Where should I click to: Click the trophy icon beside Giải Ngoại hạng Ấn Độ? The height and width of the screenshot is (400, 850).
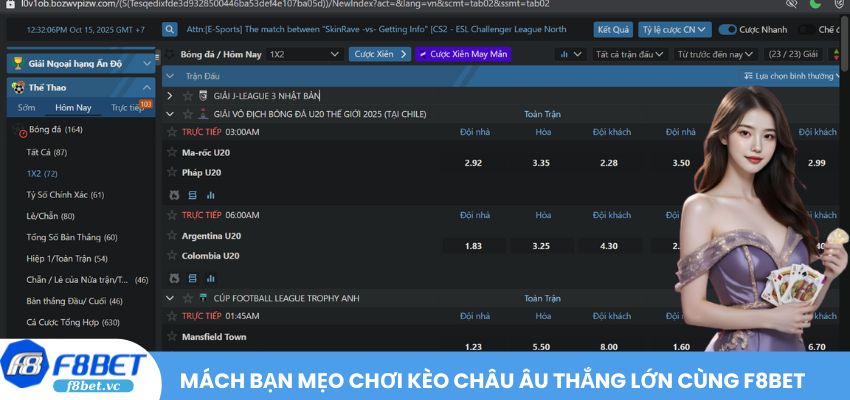(x=18, y=63)
